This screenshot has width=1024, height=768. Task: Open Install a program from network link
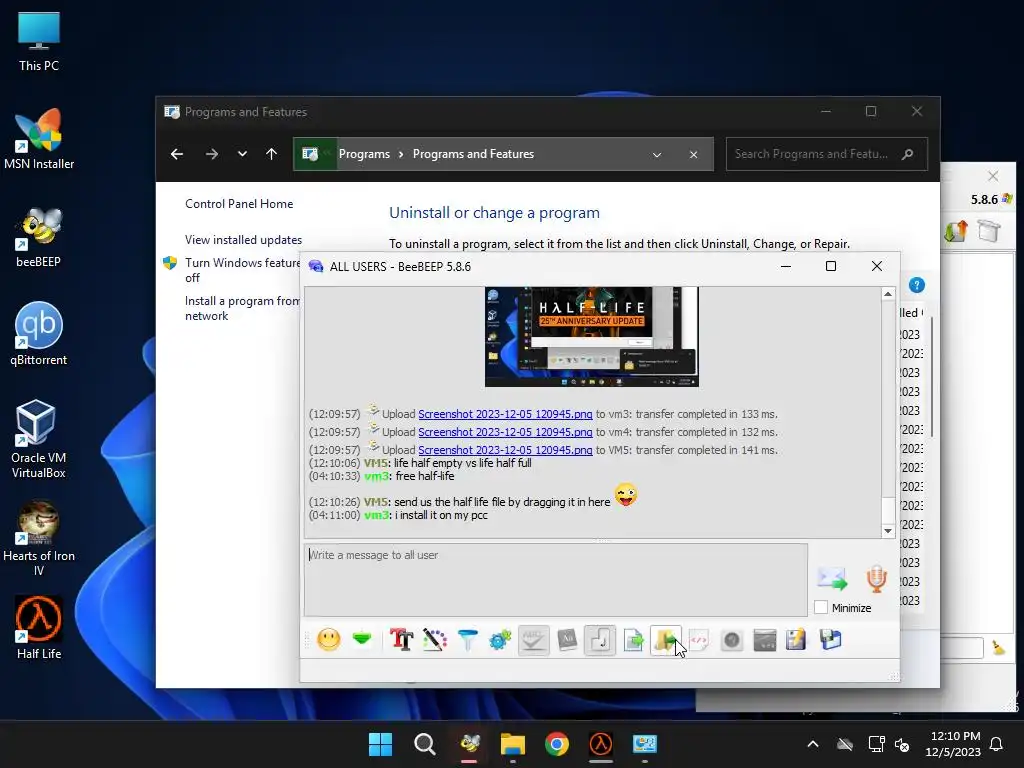tap(242, 308)
